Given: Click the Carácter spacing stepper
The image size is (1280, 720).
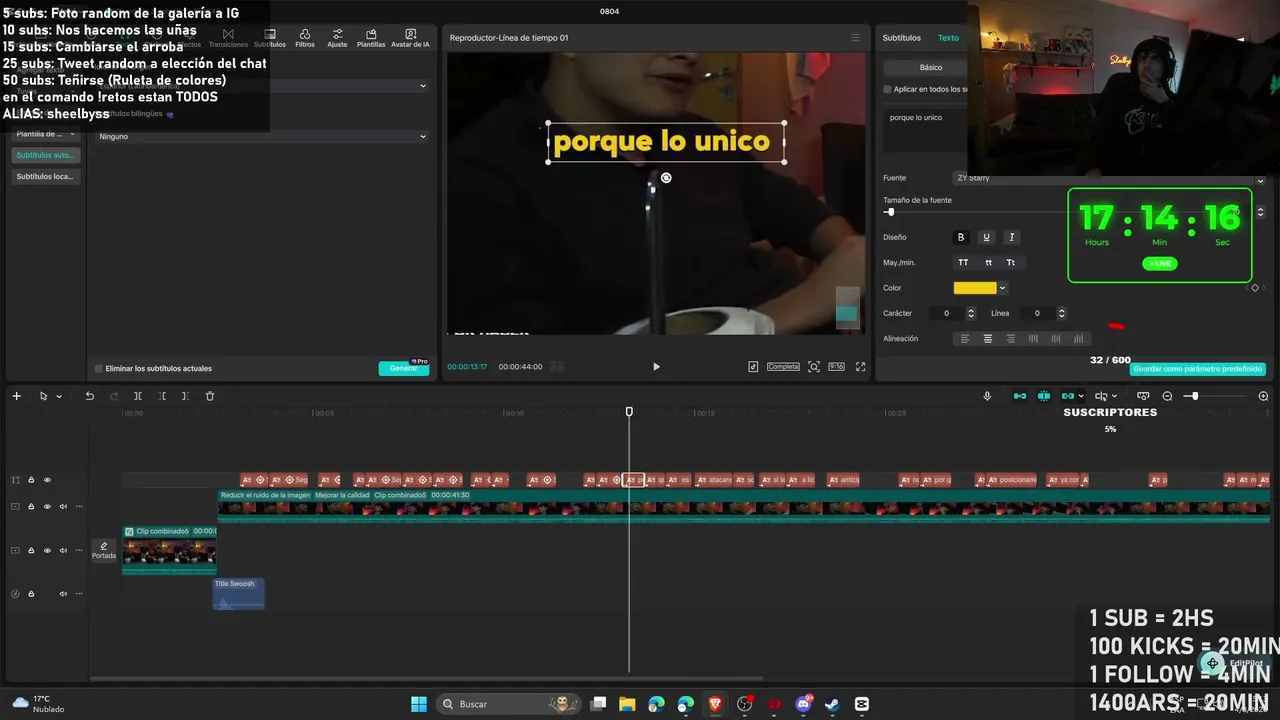Looking at the screenshot, I should 970,313.
